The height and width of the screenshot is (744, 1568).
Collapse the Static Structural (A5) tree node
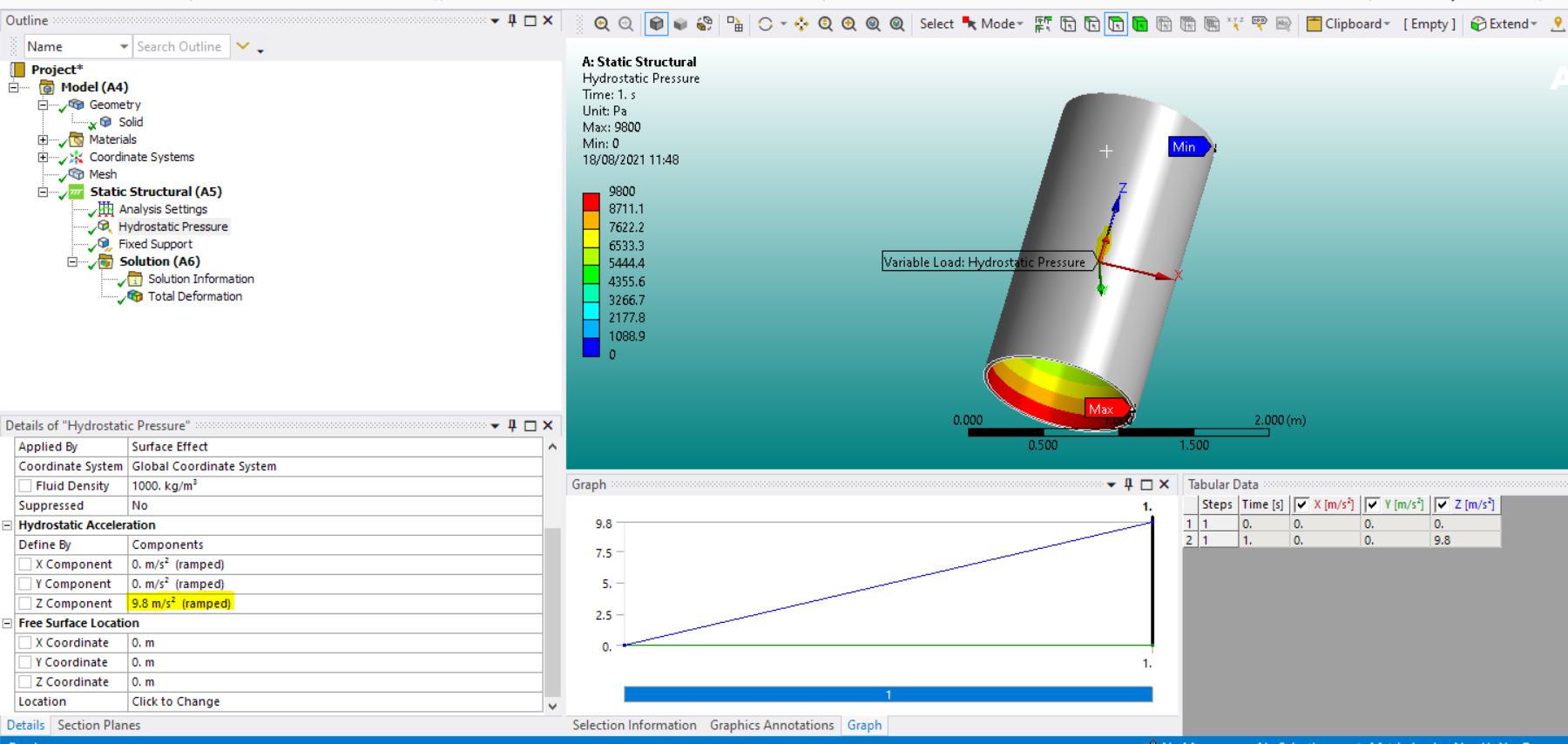click(43, 192)
